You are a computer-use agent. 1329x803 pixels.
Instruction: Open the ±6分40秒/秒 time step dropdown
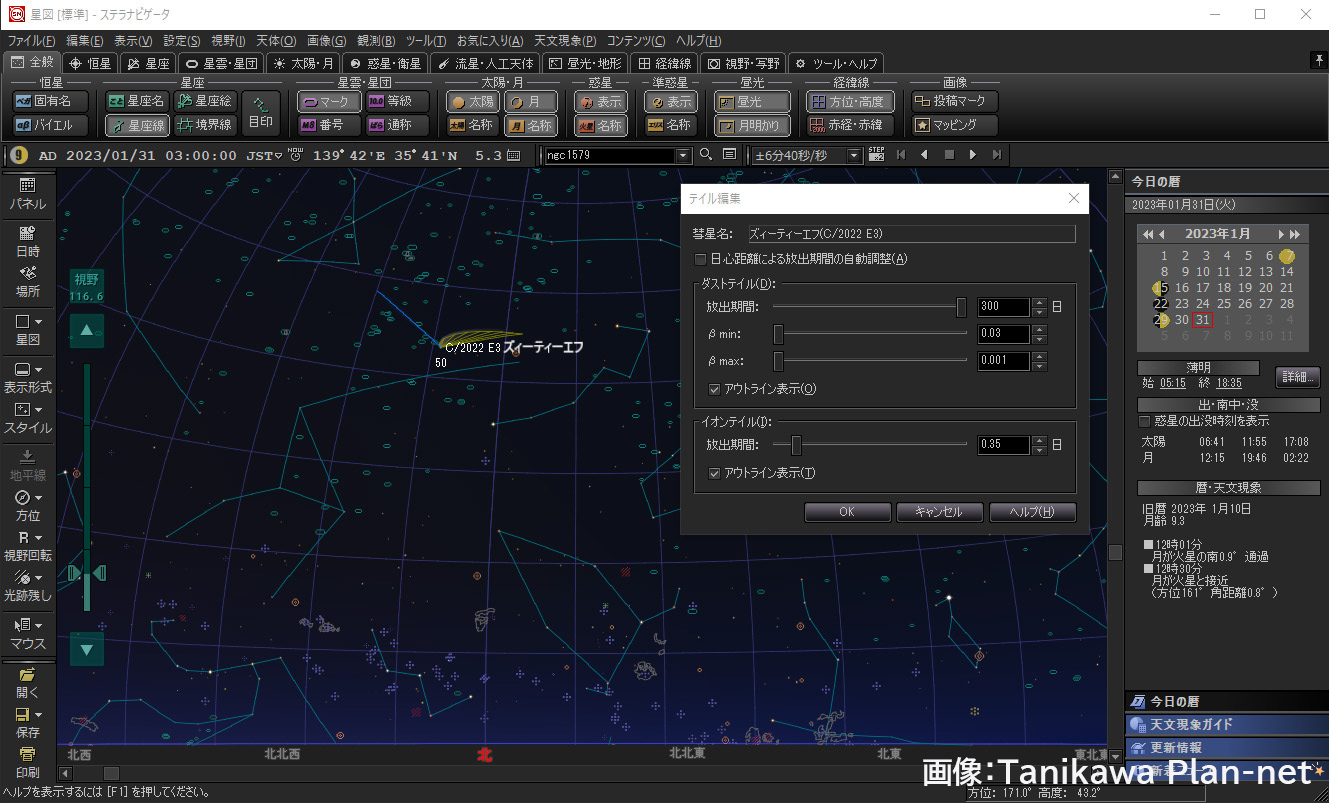pyautogui.click(x=854, y=155)
